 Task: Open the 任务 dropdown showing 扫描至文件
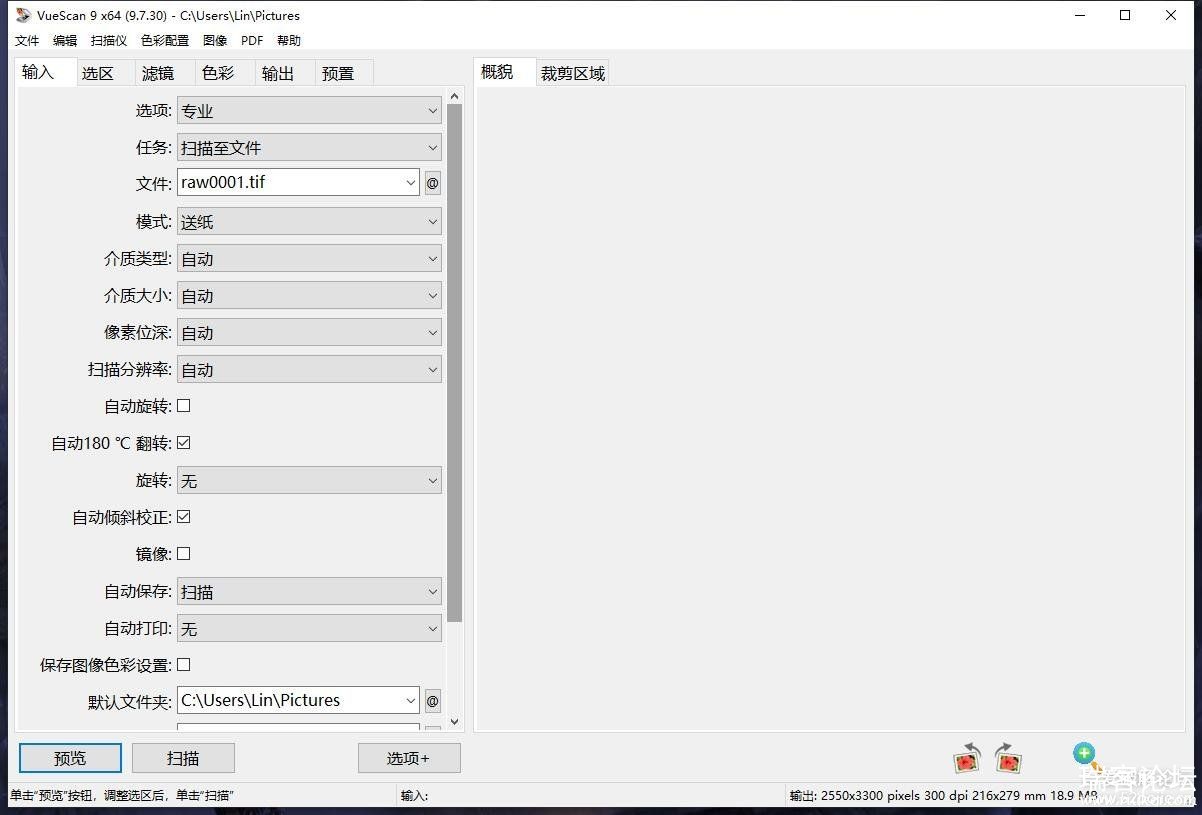(x=309, y=148)
